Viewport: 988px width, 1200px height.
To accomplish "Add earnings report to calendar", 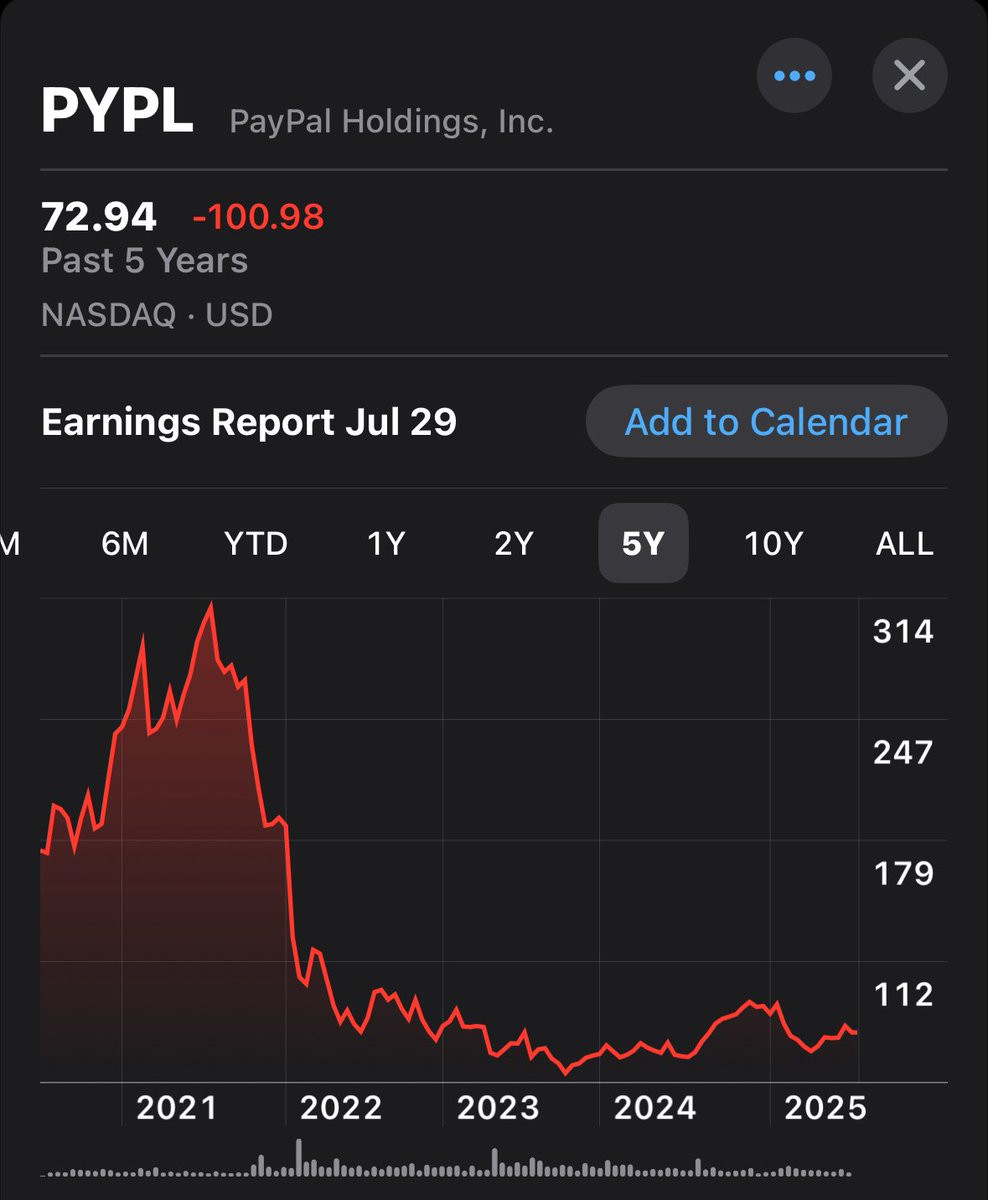I will [x=766, y=422].
